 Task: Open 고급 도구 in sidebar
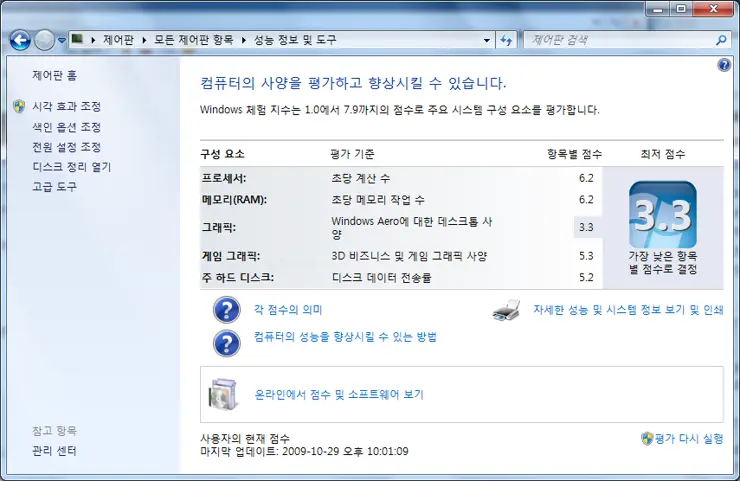[x=54, y=186]
